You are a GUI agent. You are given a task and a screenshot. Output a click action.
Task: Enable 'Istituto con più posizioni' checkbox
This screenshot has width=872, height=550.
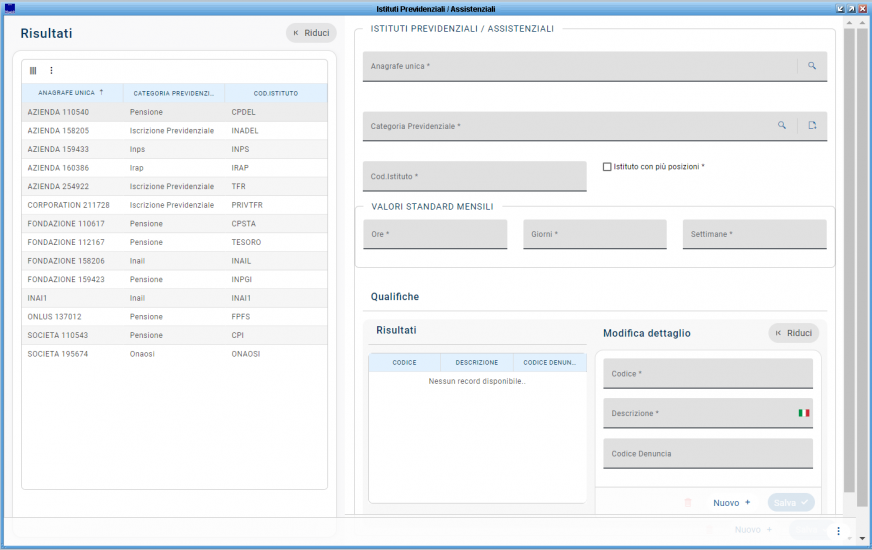607,167
